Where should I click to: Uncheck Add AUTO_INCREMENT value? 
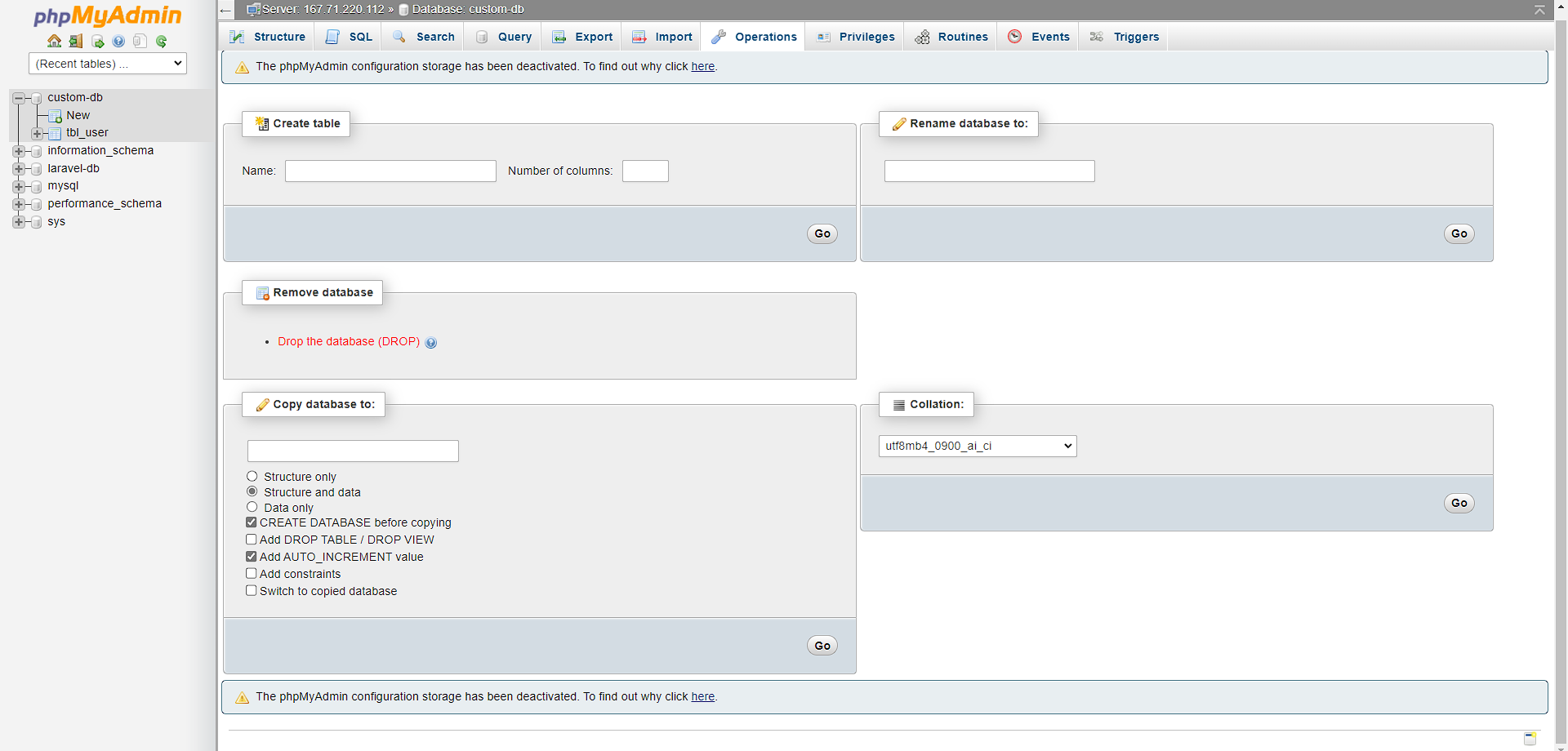(x=252, y=557)
